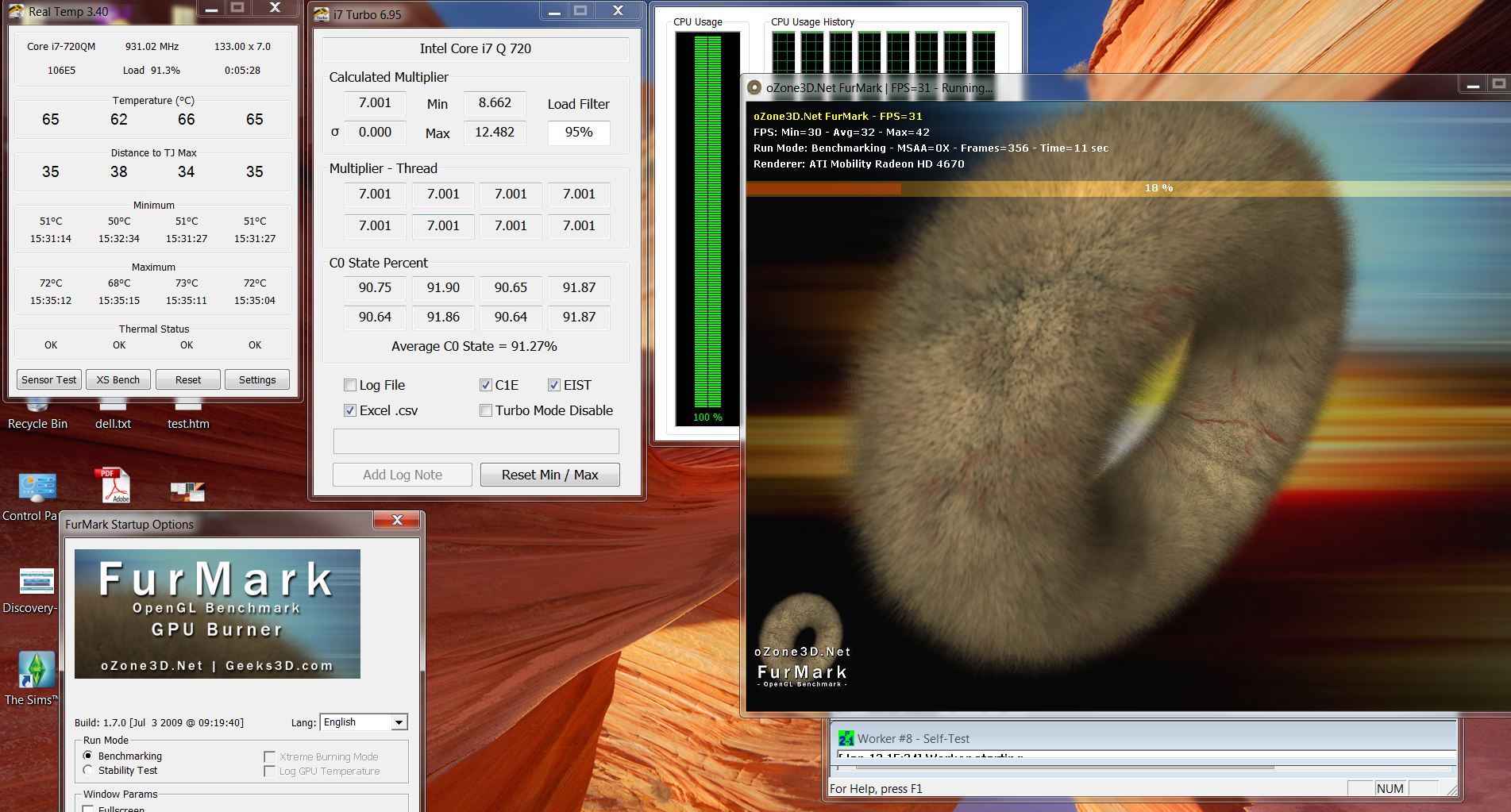This screenshot has width=1511, height=812.
Task: Click the 'Average C0 State = 91.27%' text
Action: coord(474,346)
